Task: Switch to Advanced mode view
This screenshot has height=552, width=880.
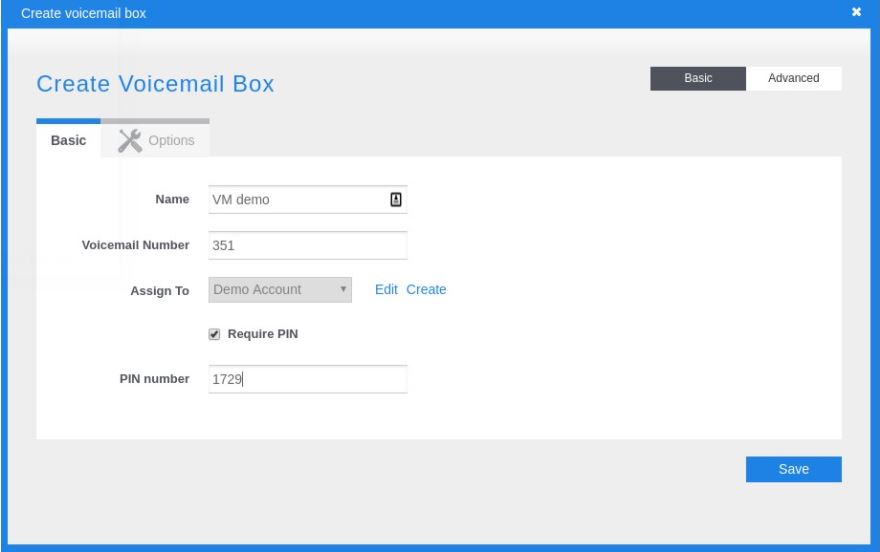Action: (793, 78)
